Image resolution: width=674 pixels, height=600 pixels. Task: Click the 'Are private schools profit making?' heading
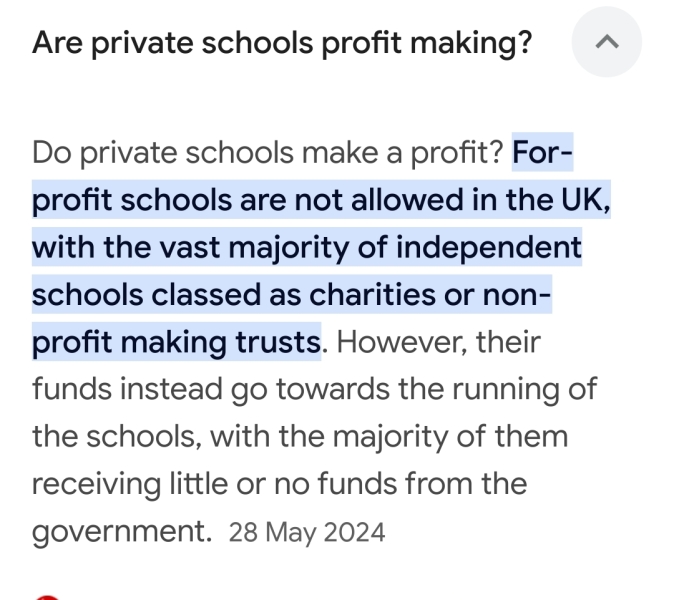tap(282, 43)
